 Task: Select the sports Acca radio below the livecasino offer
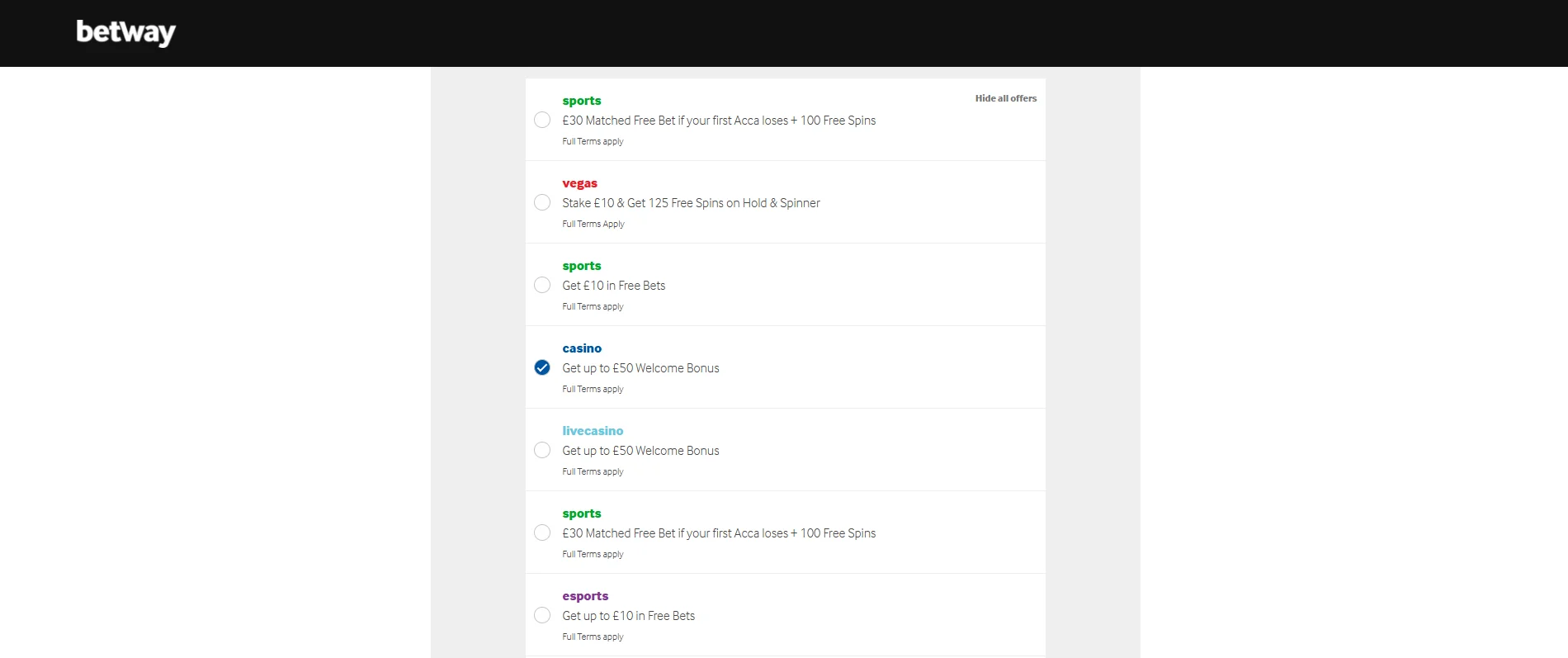(x=542, y=533)
